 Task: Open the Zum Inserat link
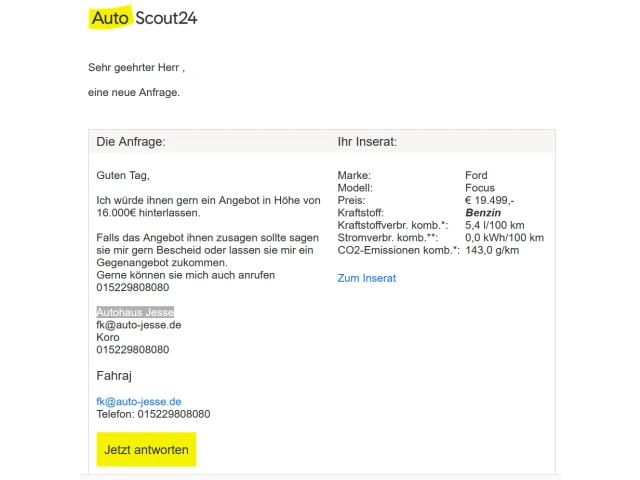pos(367,278)
